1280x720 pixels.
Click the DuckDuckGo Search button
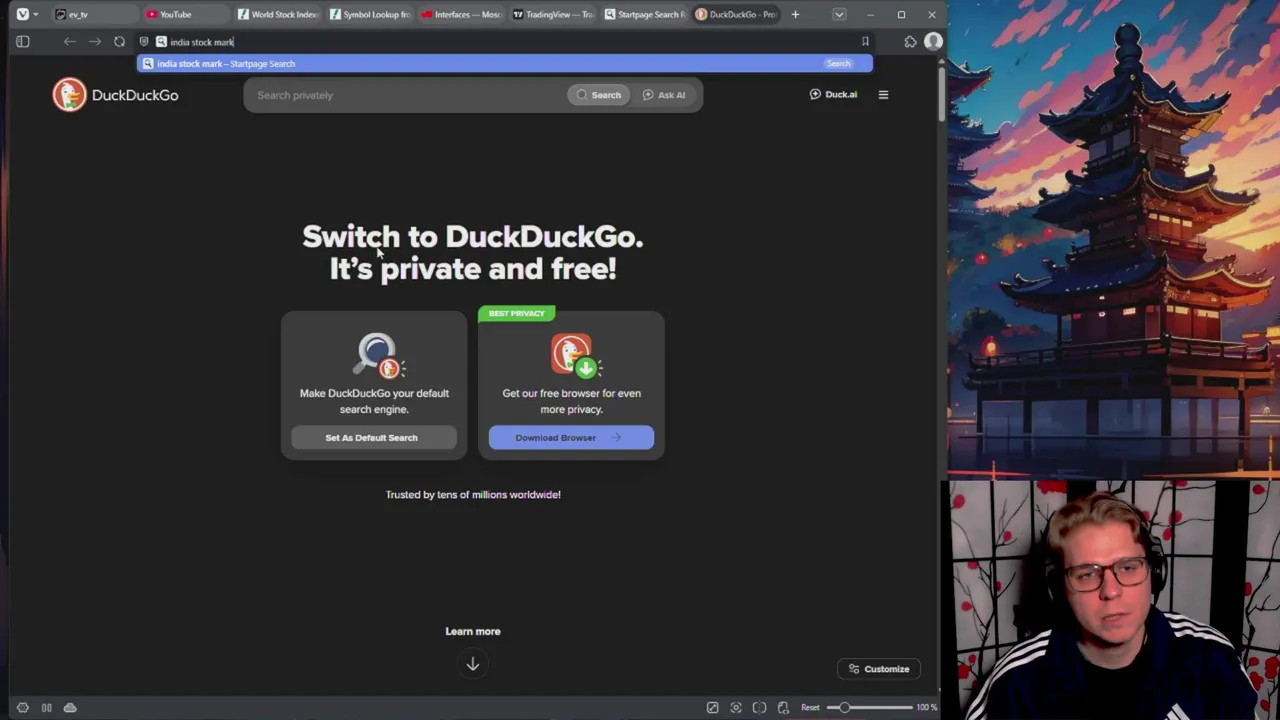(x=599, y=95)
